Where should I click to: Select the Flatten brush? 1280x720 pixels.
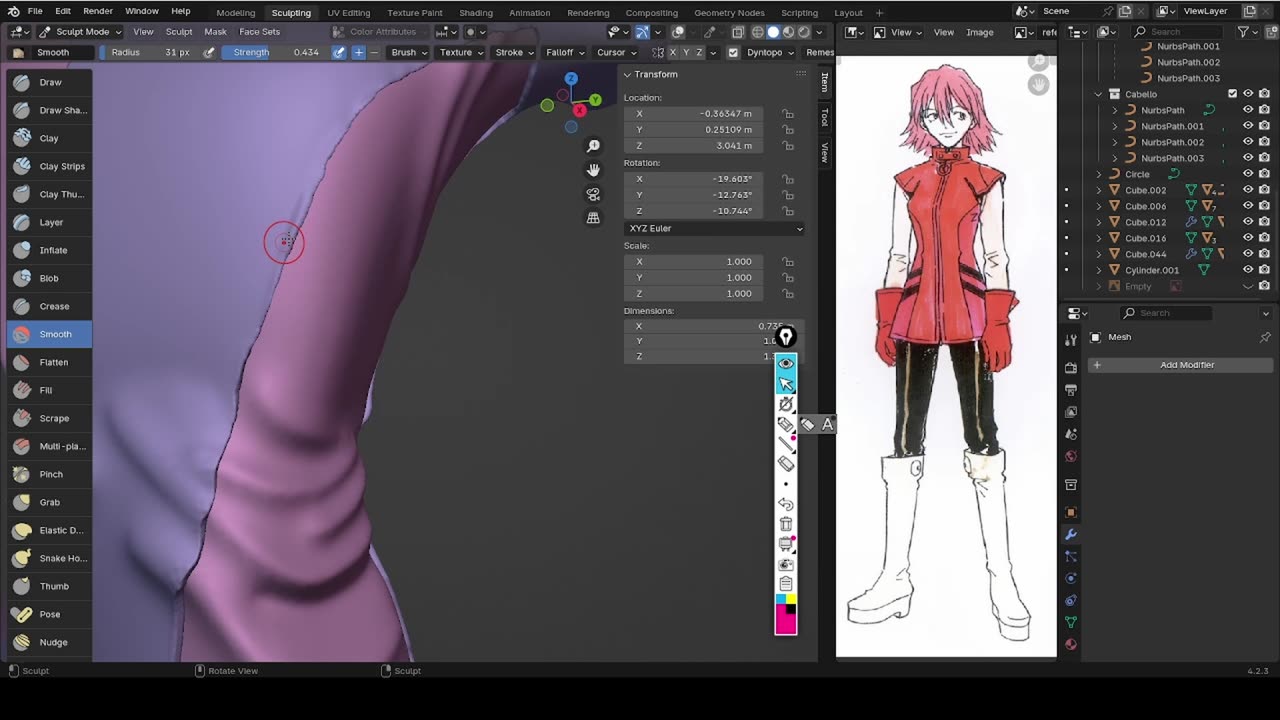[x=49, y=362]
